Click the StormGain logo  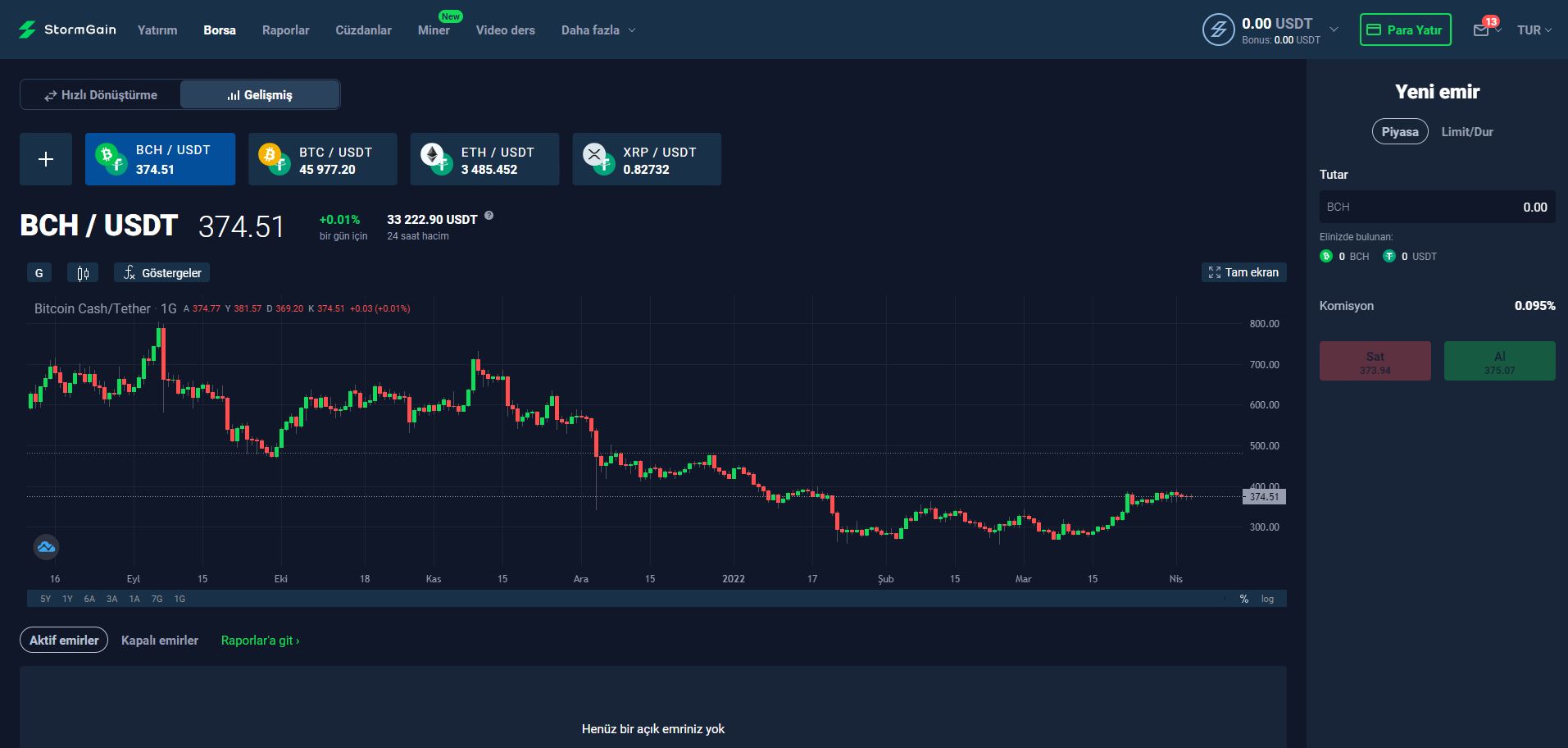67,30
